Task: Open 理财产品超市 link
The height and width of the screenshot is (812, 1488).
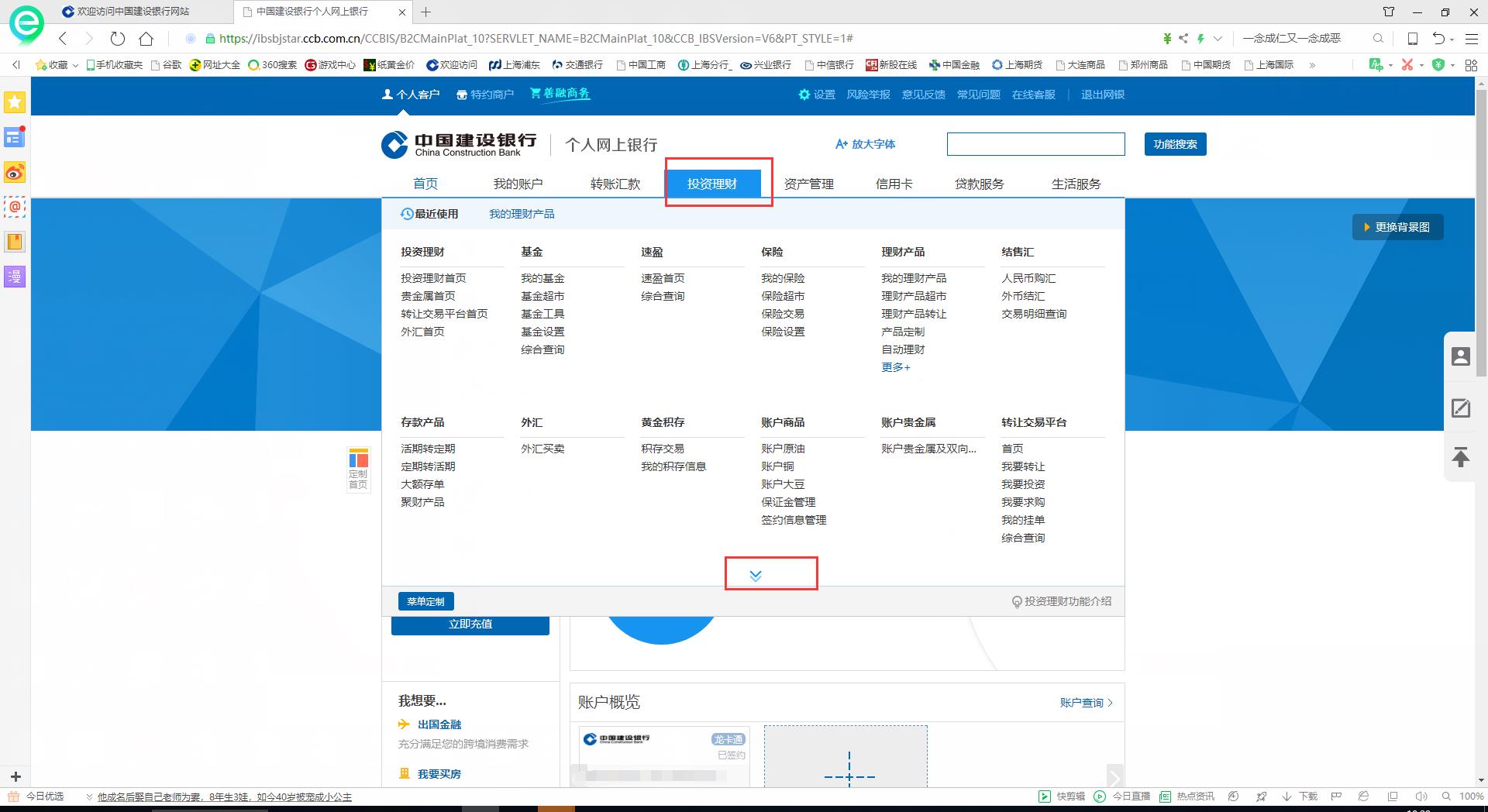Action: click(914, 296)
